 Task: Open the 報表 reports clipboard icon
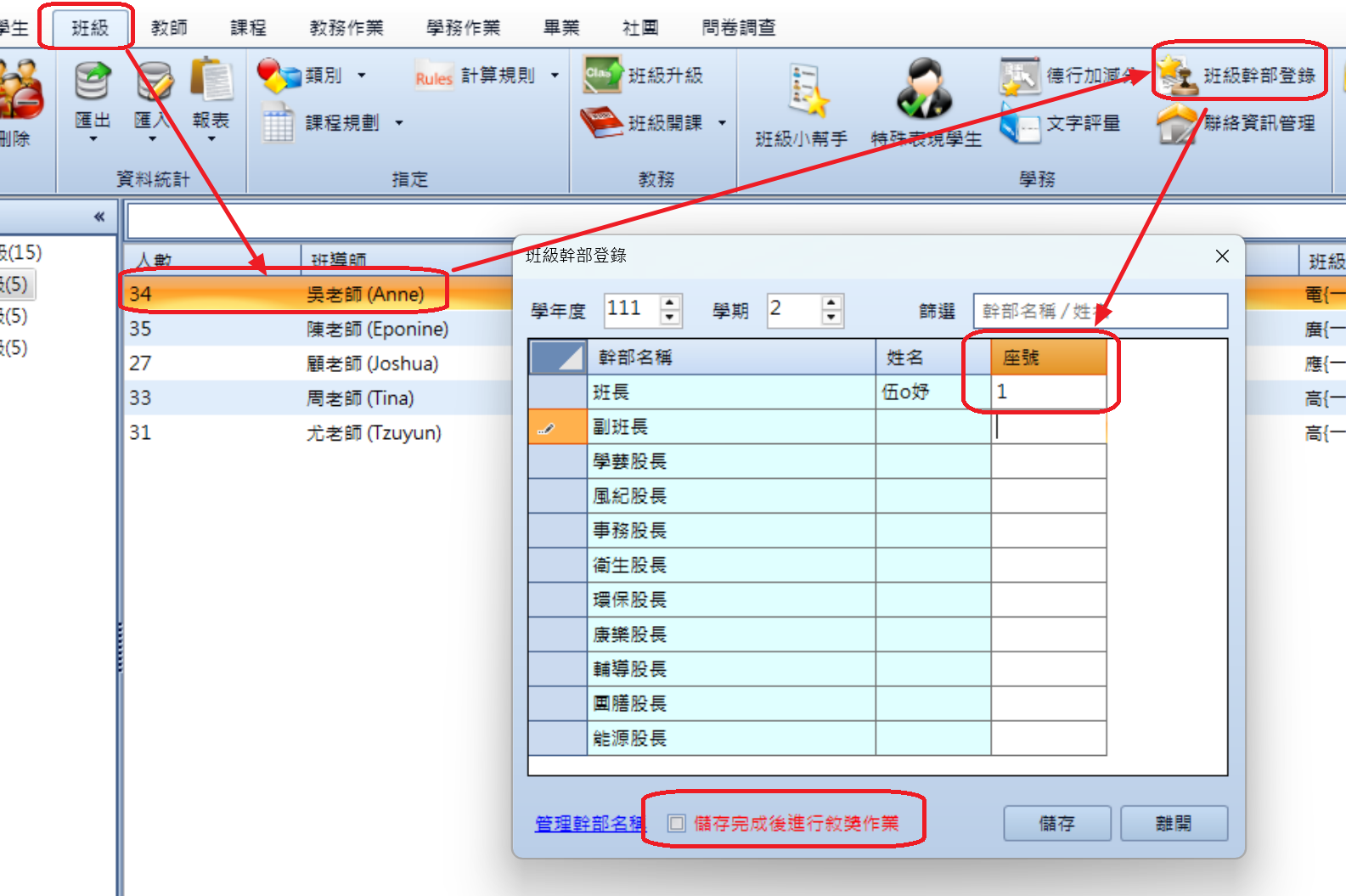(211, 80)
